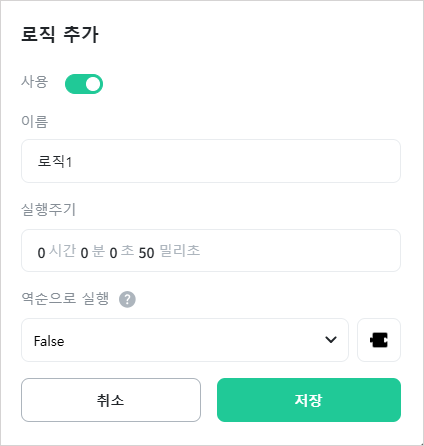Click the 실행주기 interval input field

pos(211,250)
